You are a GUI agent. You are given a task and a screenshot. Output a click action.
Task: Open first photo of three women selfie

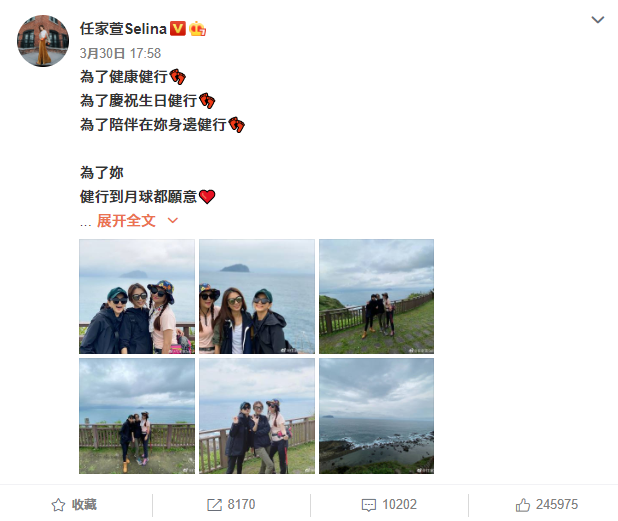137,296
